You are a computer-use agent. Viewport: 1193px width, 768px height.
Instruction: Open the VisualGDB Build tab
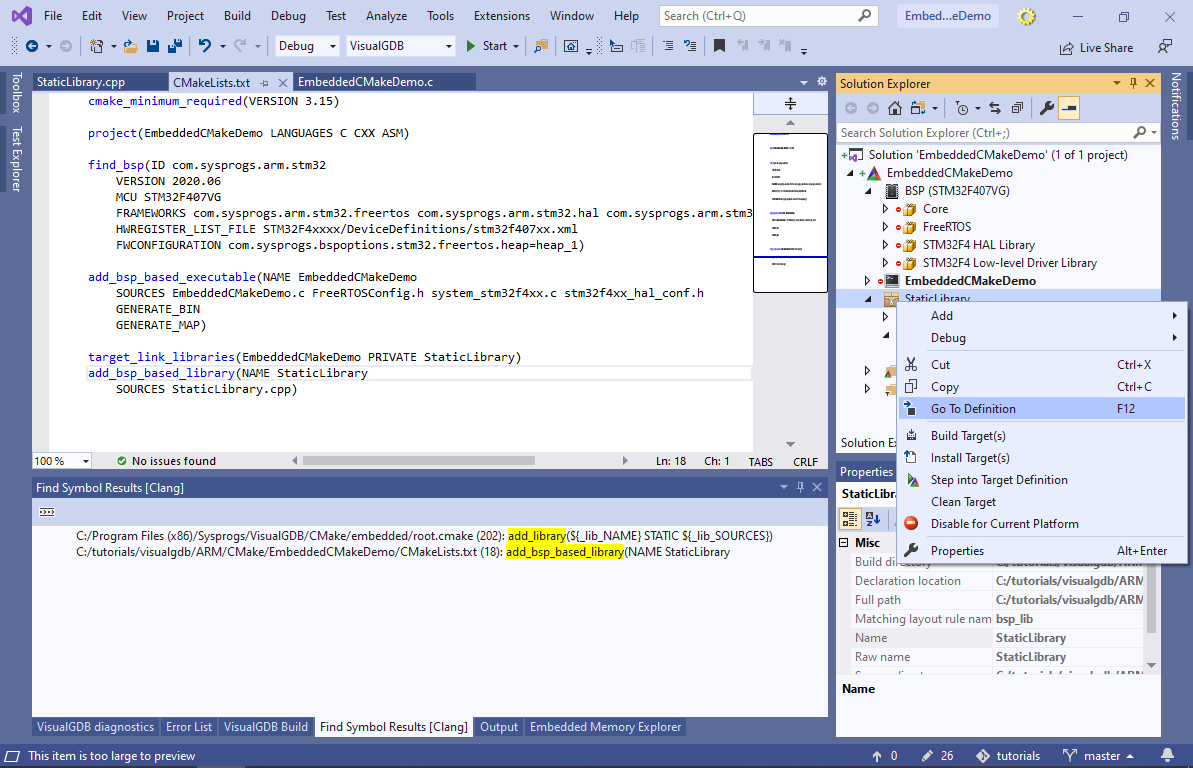click(266, 727)
